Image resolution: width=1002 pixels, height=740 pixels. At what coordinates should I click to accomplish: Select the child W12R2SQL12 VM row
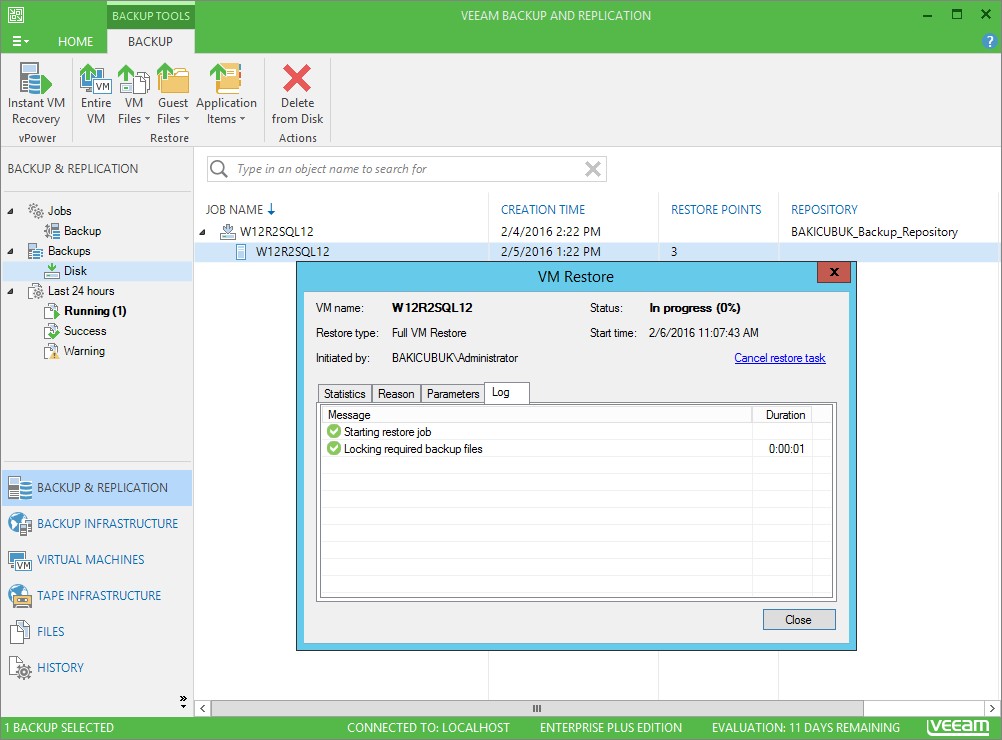pos(596,252)
